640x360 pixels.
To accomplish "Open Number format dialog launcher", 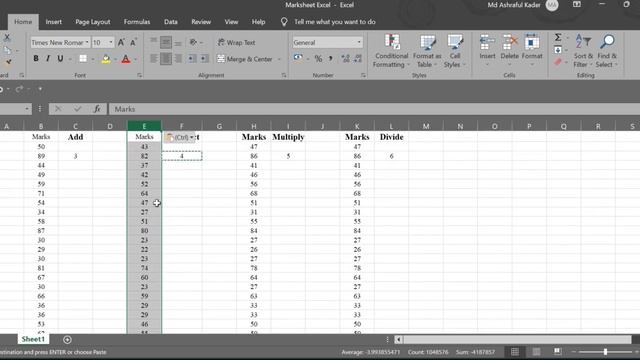I will click(363, 75).
